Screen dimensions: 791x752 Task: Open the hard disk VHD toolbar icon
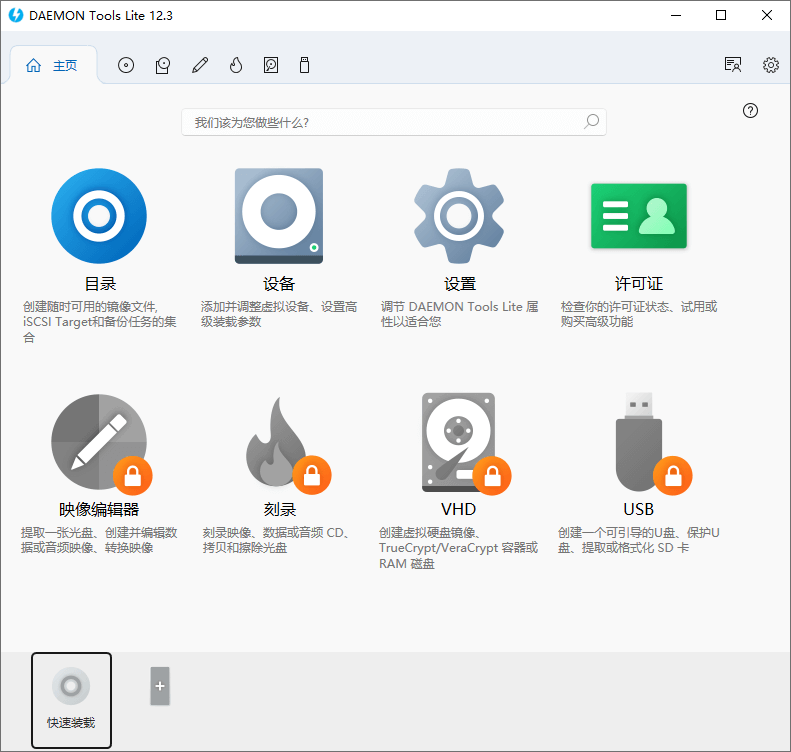[x=271, y=65]
